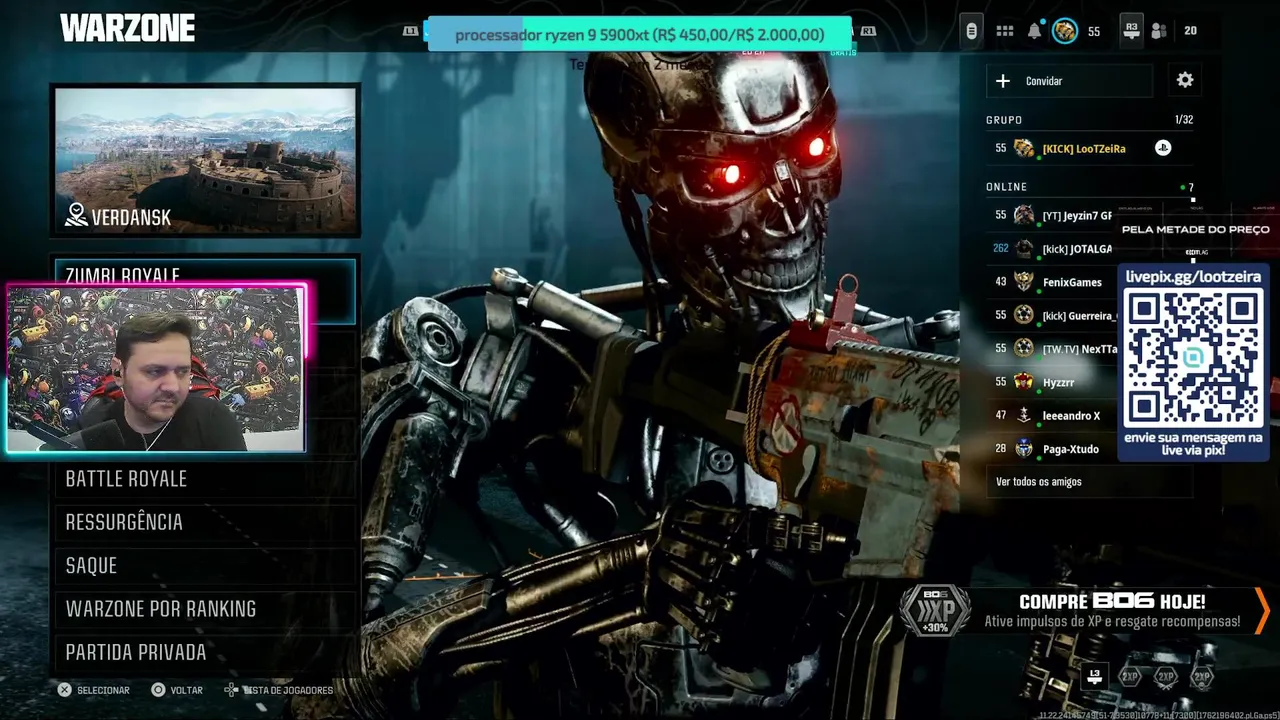The height and width of the screenshot is (720, 1280).
Task: Click the friend count 20 in top bar
Action: point(1190,31)
